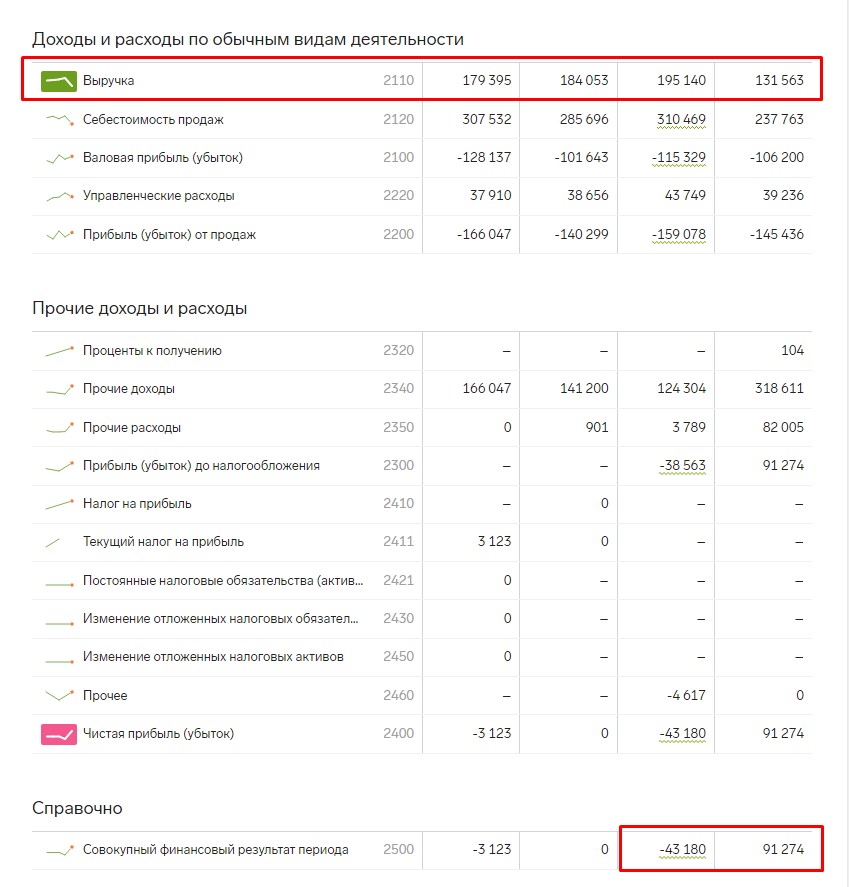Click trend icon next to Прочее
The width and height of the screenshot is (849, 887).
(59, 695)
